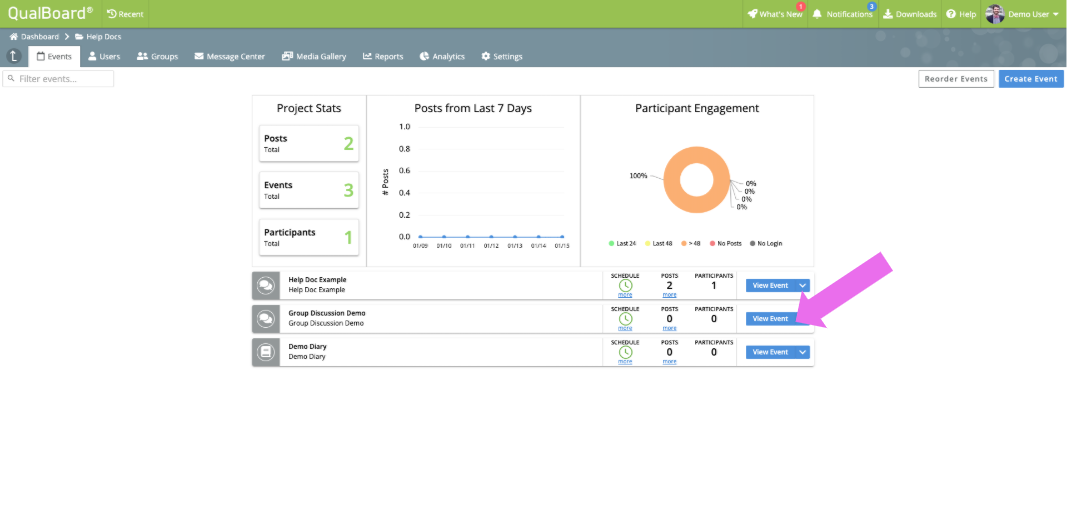
Task: Click View Event for Help Doc Example
Action: point(770,286)
